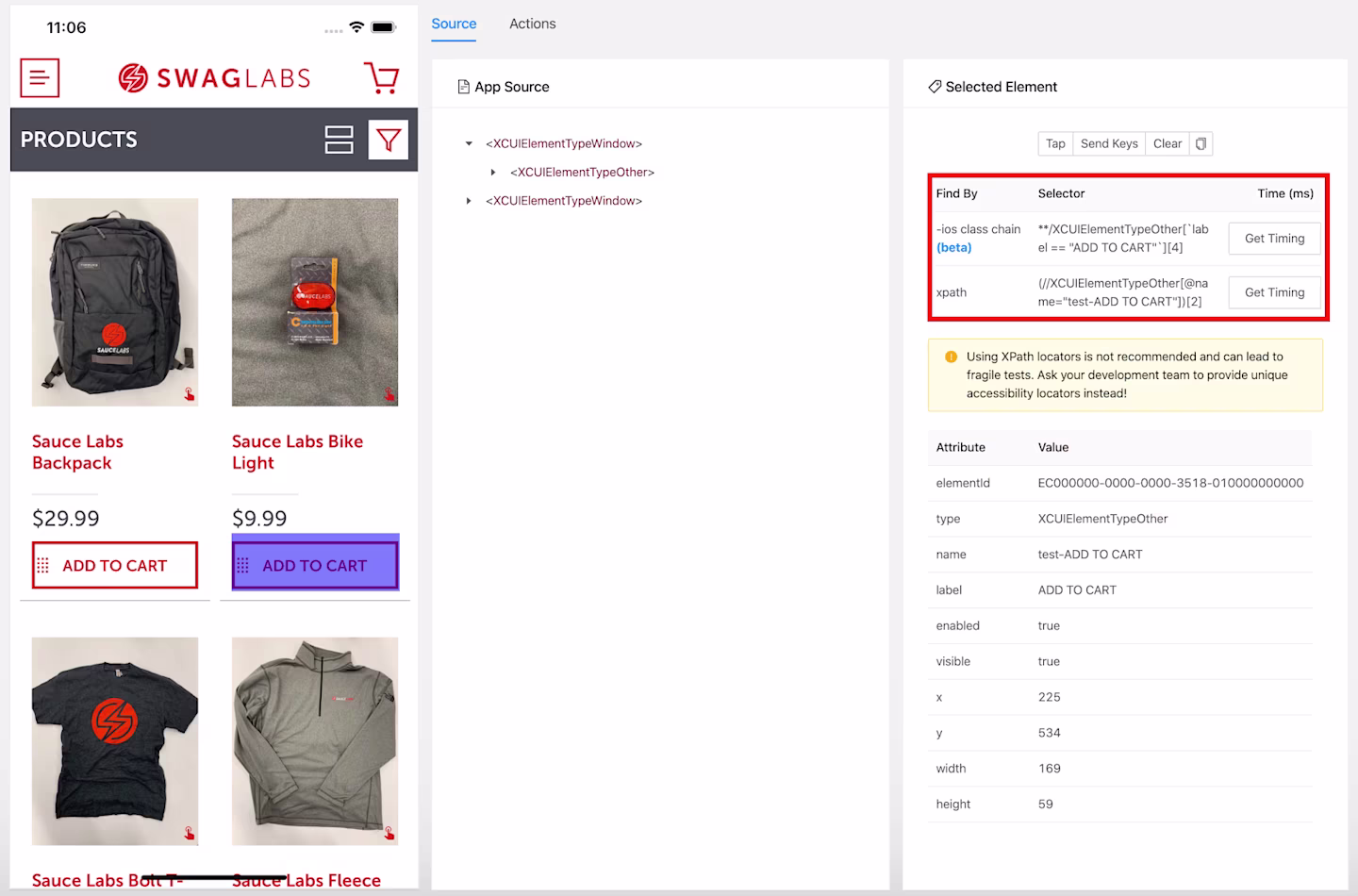Open the product filter funnel icon
Image resolution: width=1358 pixels, height=896 pixels.
point(388,140)
